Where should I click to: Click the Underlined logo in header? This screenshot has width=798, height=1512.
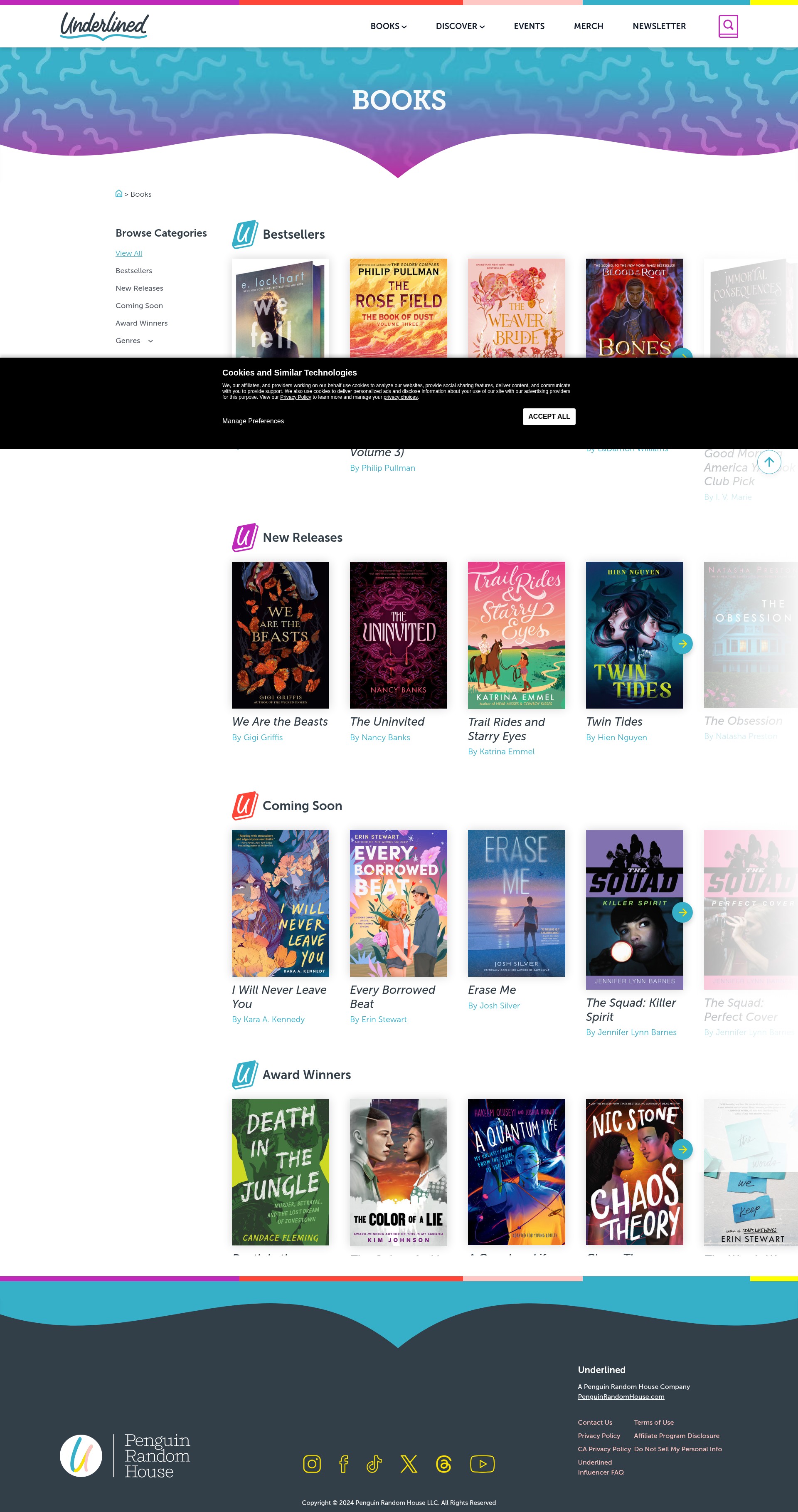(x=104, y=26)
